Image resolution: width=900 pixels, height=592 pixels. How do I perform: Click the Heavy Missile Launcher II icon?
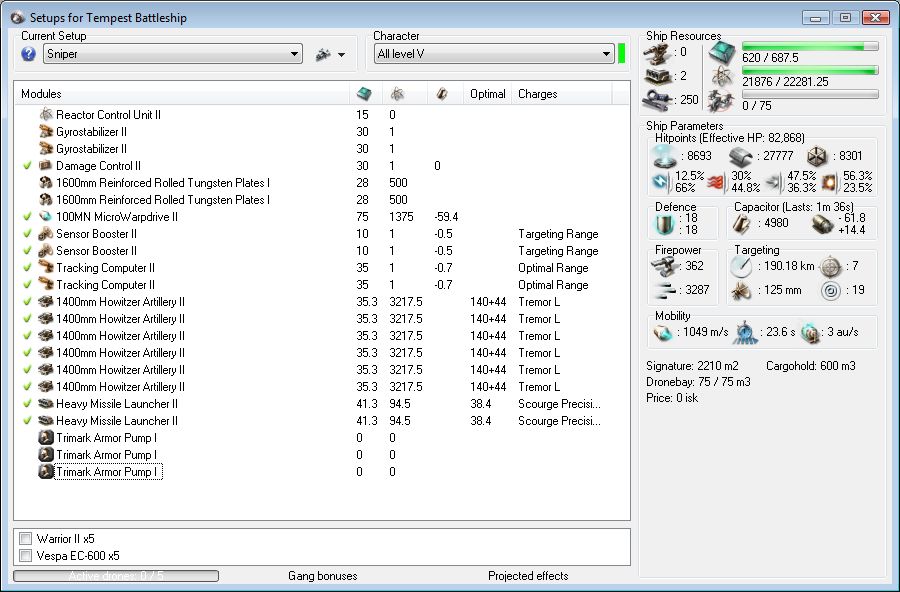46,404
